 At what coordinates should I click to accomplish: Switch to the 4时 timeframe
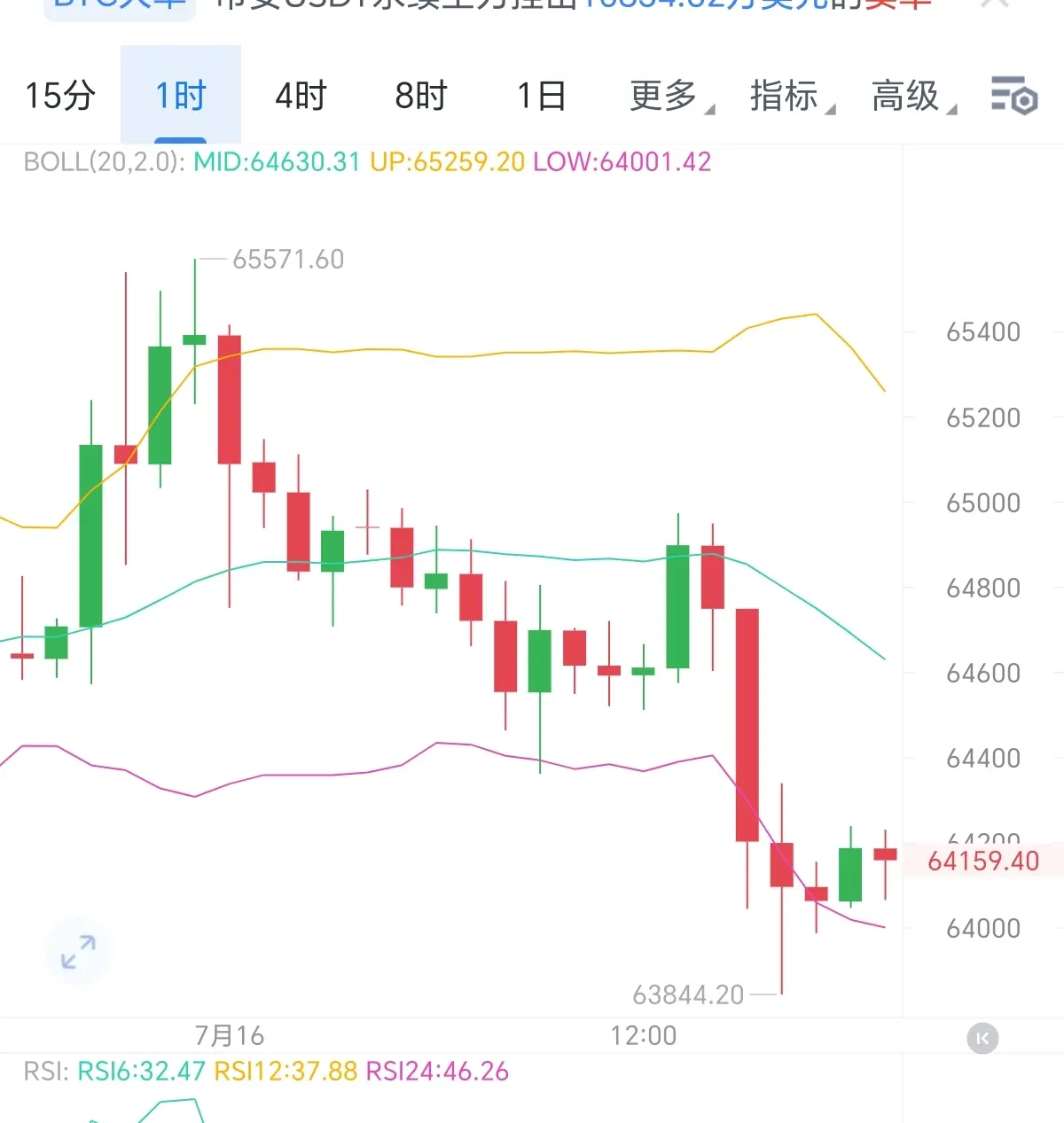point(301,96)
